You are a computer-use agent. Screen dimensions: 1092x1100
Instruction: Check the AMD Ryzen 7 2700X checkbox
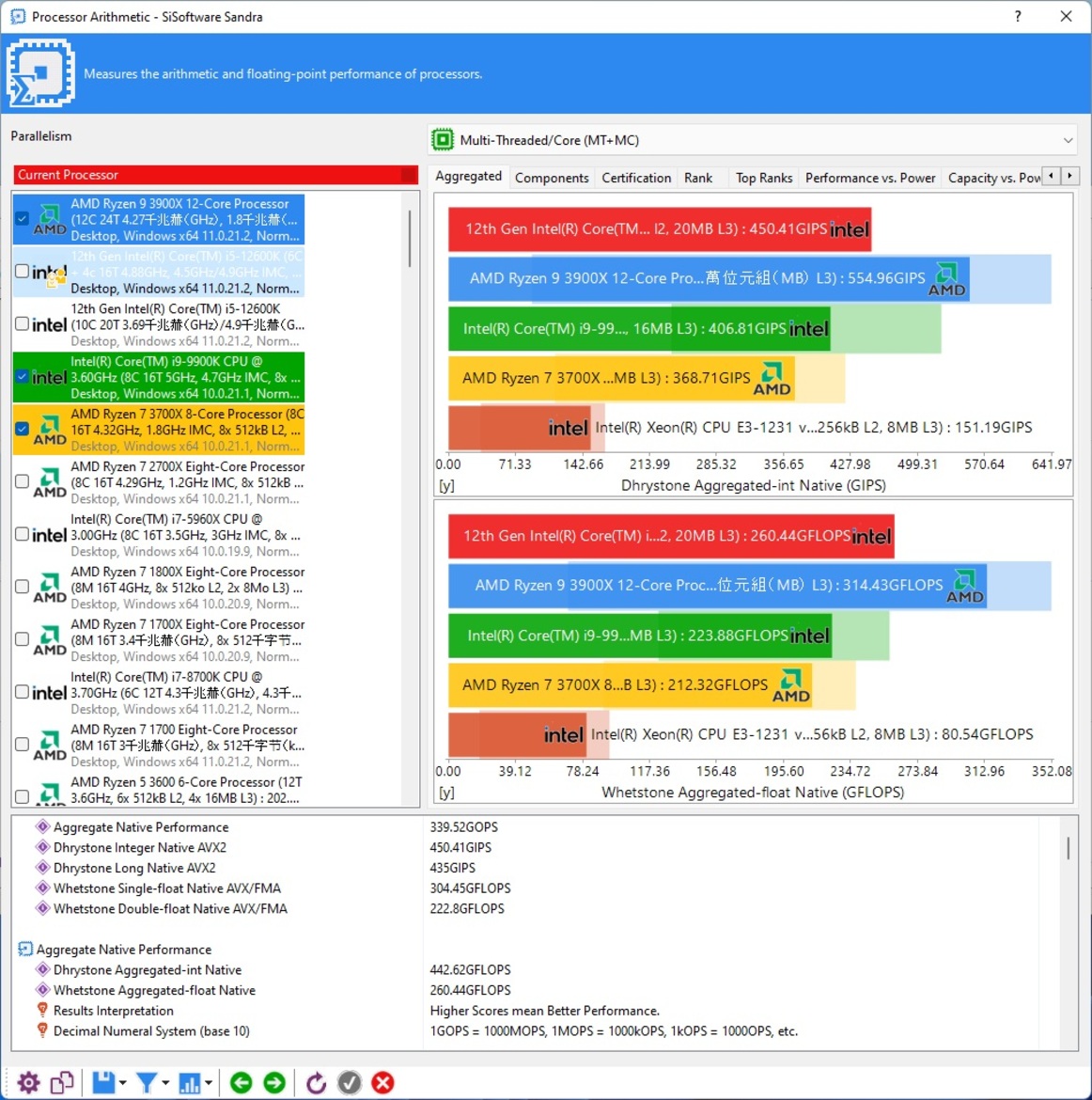22,481
